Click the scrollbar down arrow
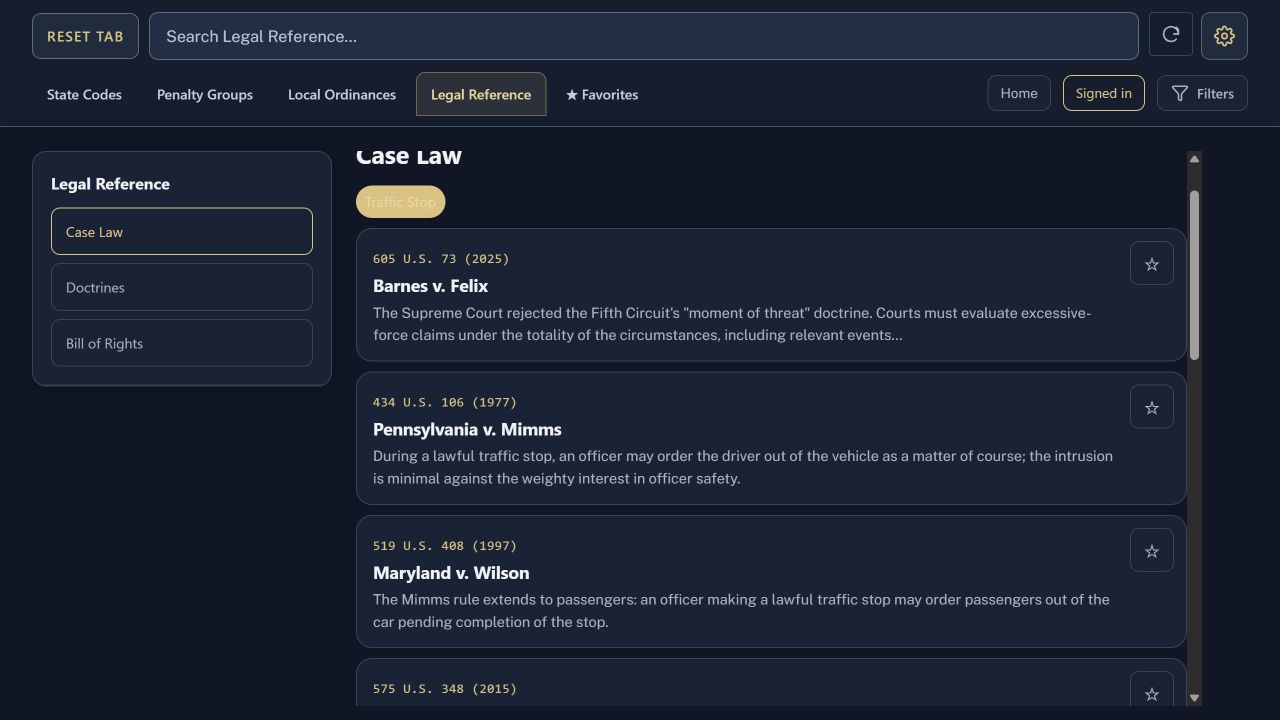The image size is (1280, 720). pos(1194,698)
